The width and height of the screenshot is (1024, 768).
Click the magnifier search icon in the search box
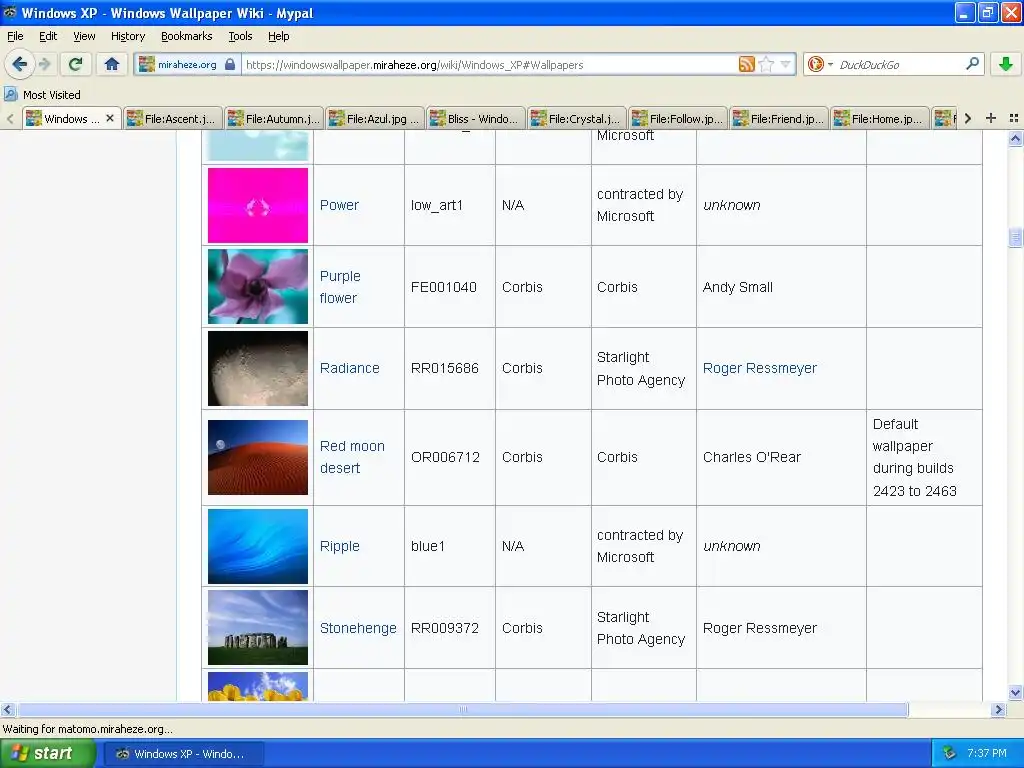coord(972,64)
